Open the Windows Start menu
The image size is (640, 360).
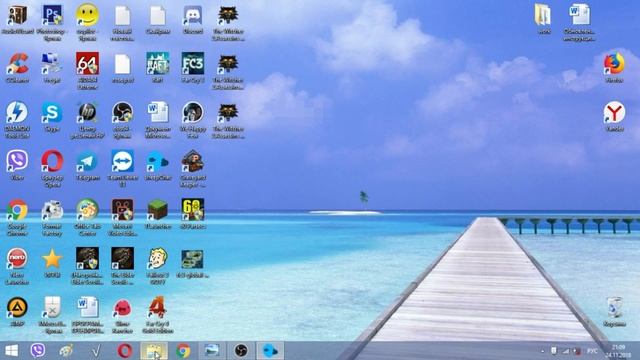11,351
